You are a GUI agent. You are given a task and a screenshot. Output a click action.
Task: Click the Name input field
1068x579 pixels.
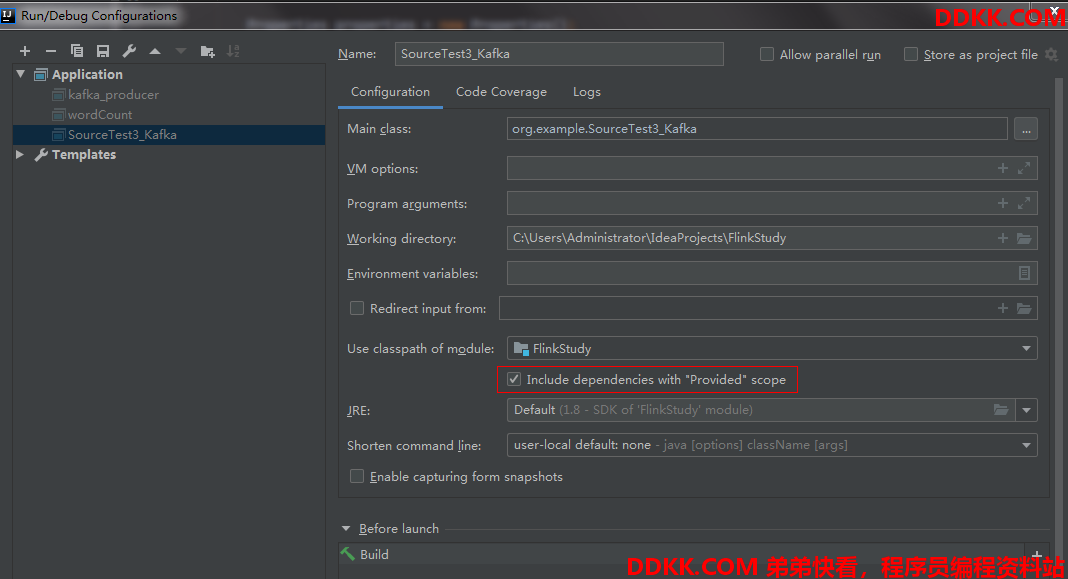point(559,54)
